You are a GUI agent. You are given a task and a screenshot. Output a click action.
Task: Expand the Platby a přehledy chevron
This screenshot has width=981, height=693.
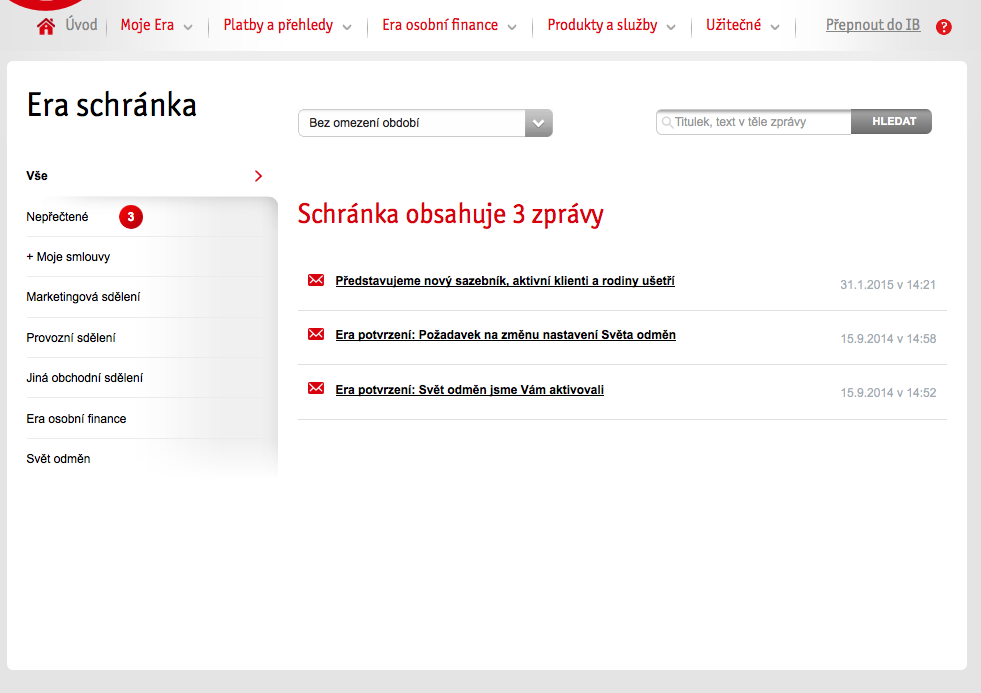click(x=347, y=27)
